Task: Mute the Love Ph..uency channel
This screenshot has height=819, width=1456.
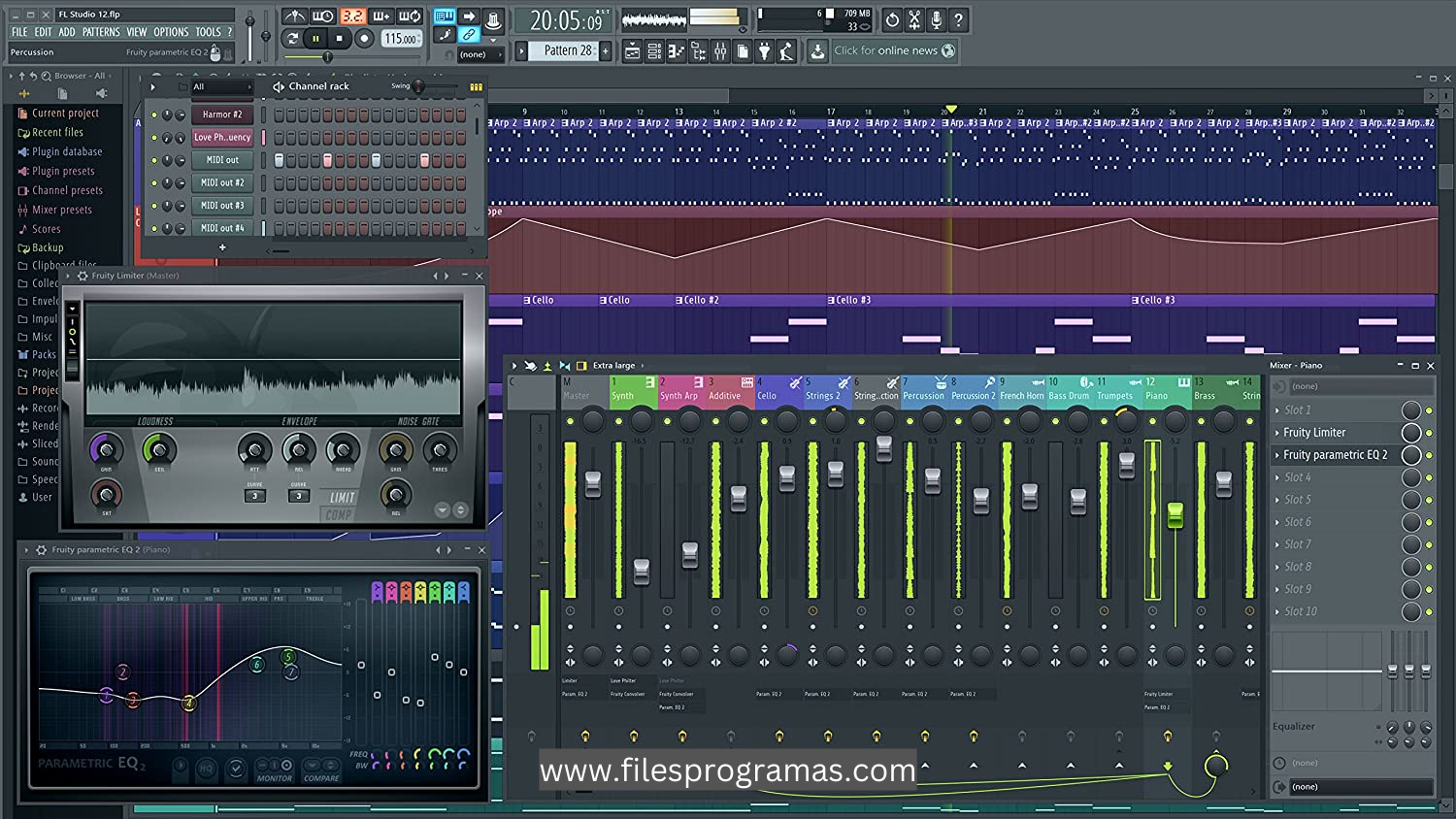Action: (x=153, y=138)
